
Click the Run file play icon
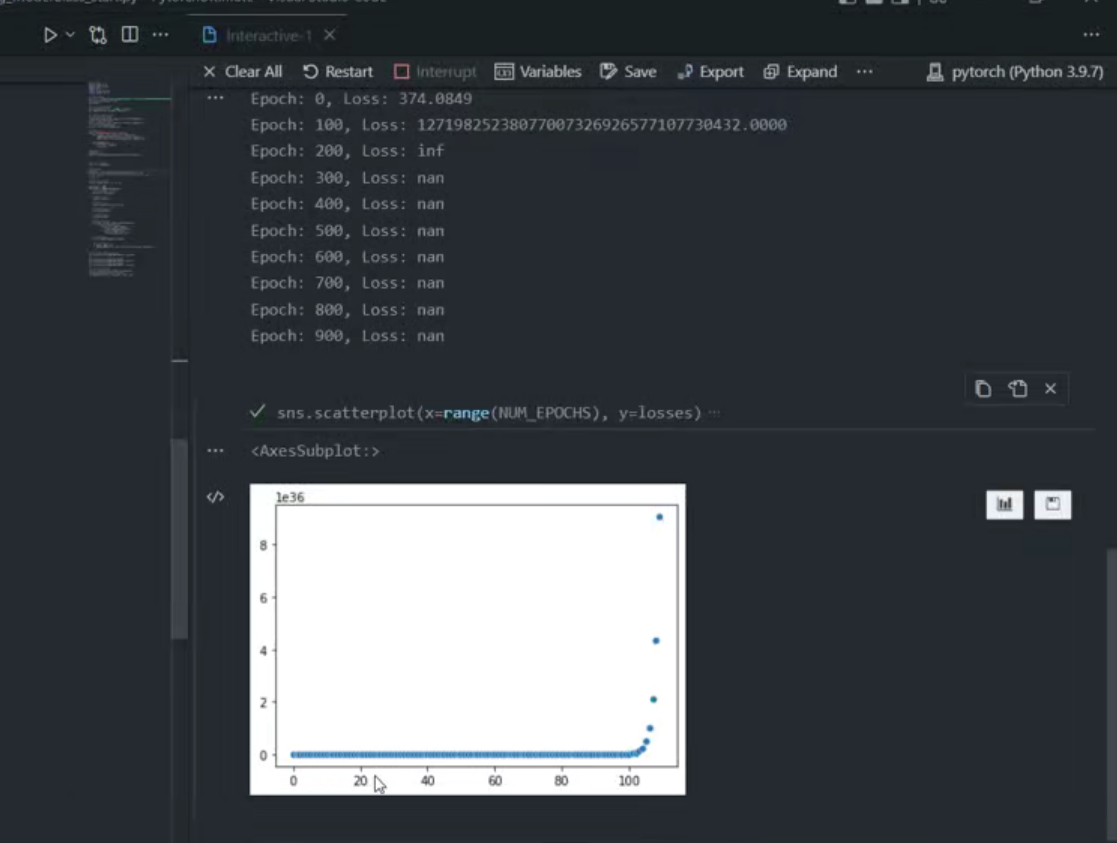(x=50, y=35)
